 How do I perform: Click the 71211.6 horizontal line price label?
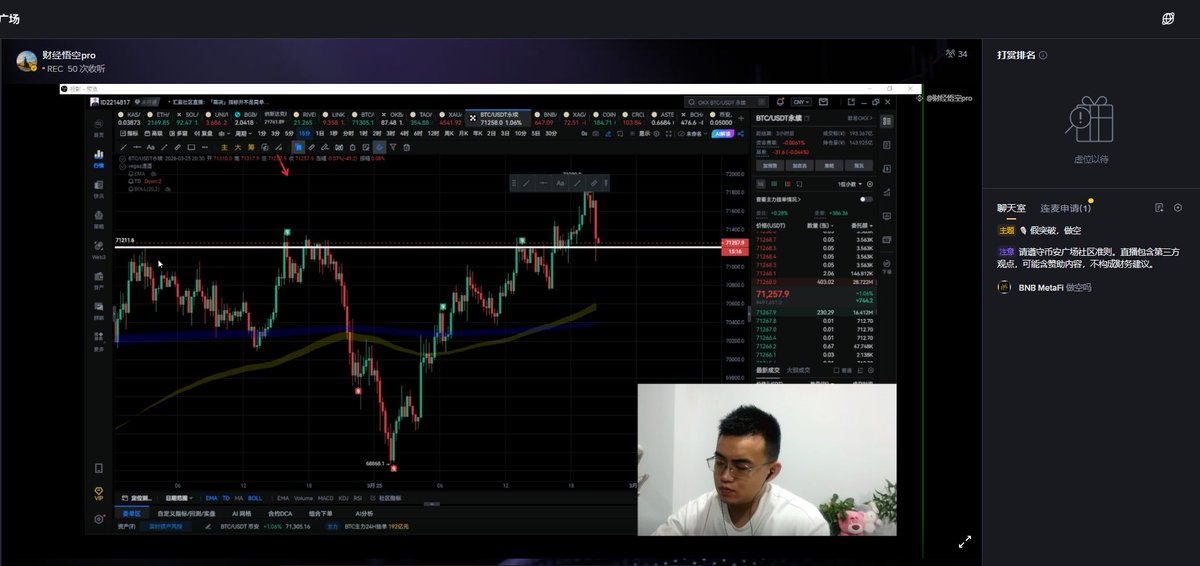[x=125, y=240]
